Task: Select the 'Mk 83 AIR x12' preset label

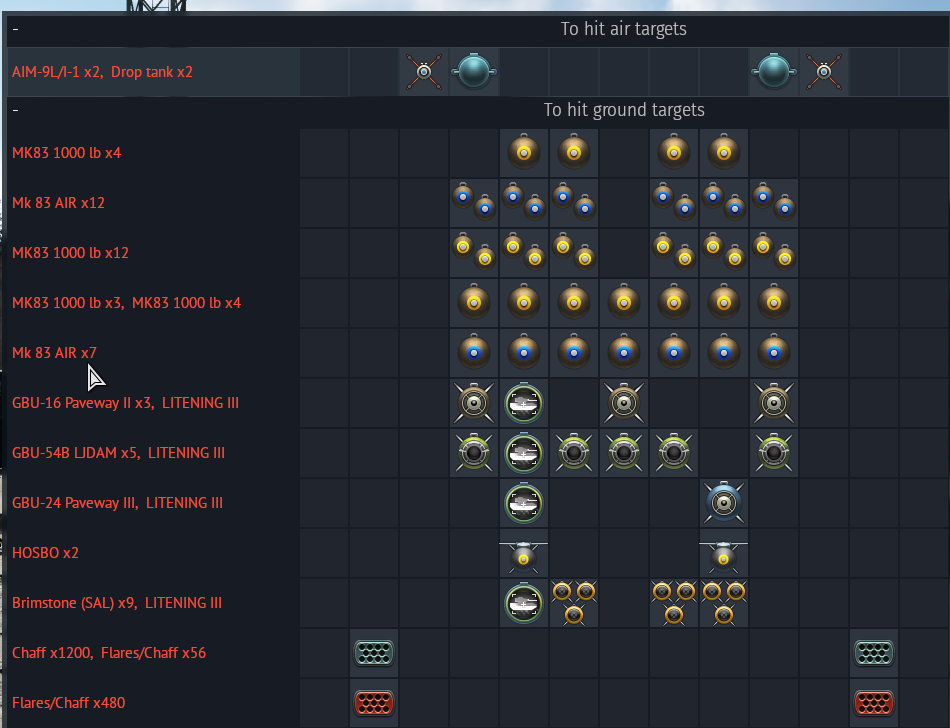Action: [x=58, y=203]
